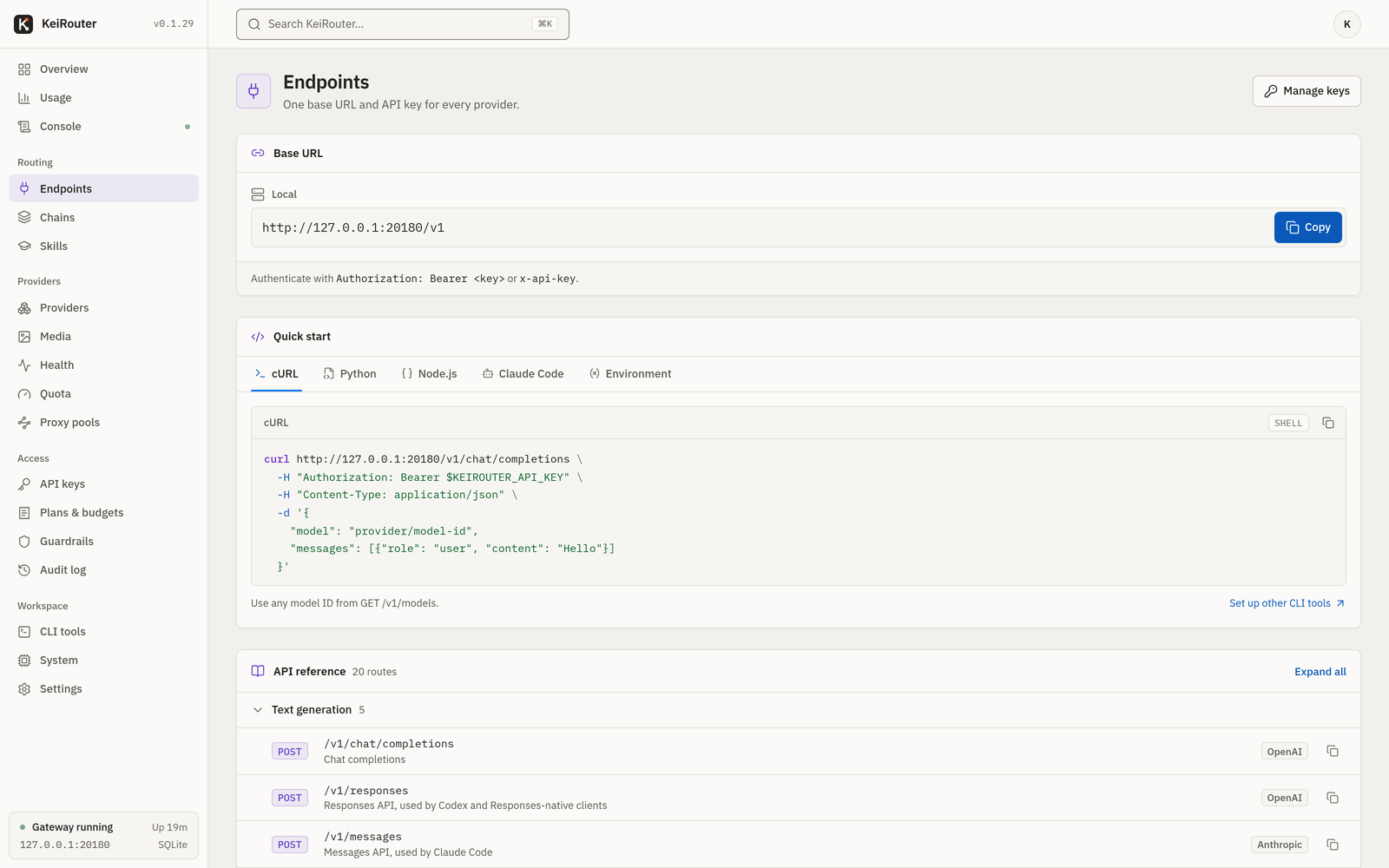Switch to the Node.js tab
1389x868 pixels.
tap(429, 374)
